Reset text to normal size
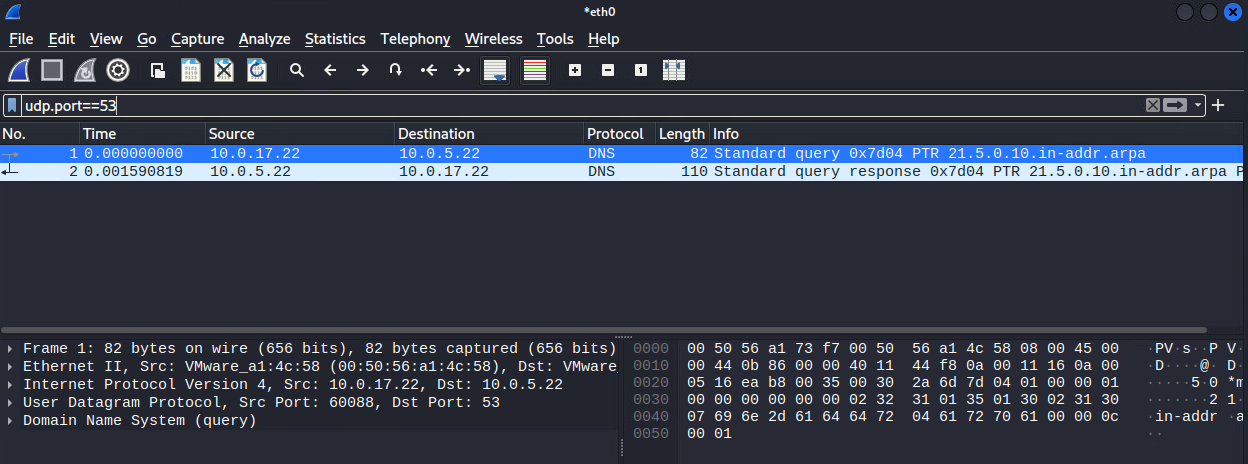The image size is (1248, 464). pyautogui.click(x=641, y=70)
